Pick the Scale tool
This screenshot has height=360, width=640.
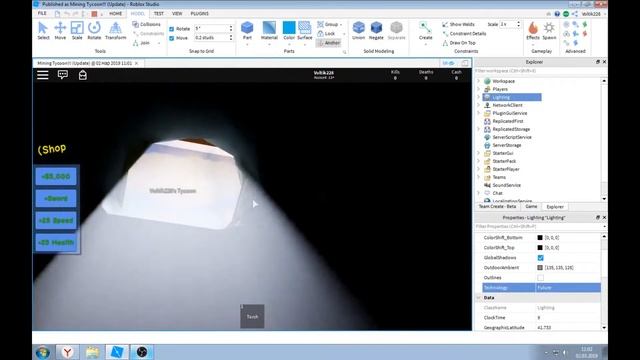(x=77, y=31)
